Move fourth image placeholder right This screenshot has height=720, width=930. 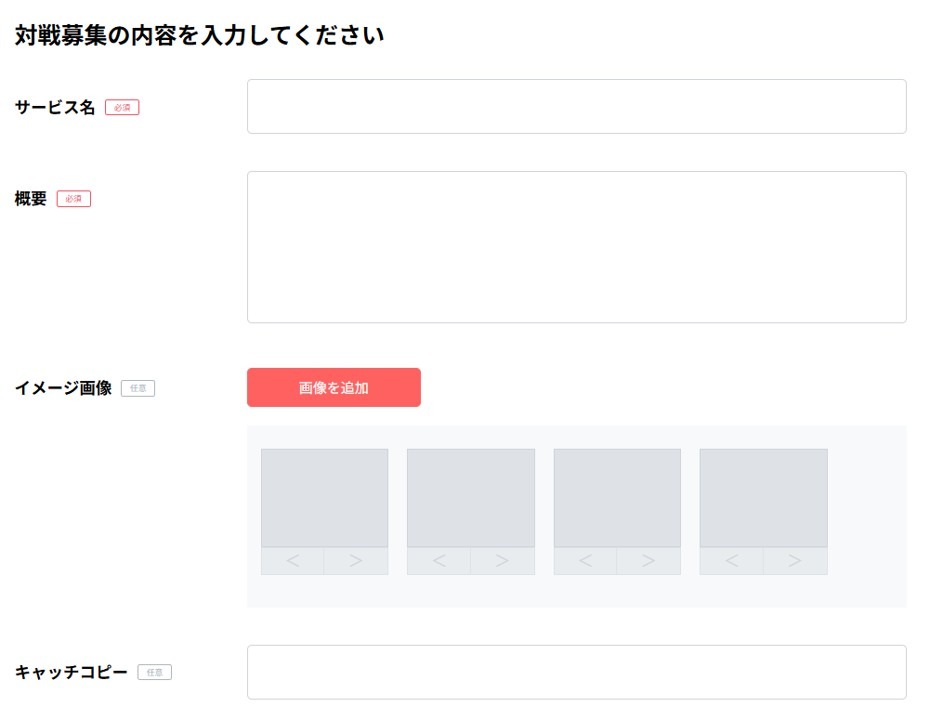[795, 561]
